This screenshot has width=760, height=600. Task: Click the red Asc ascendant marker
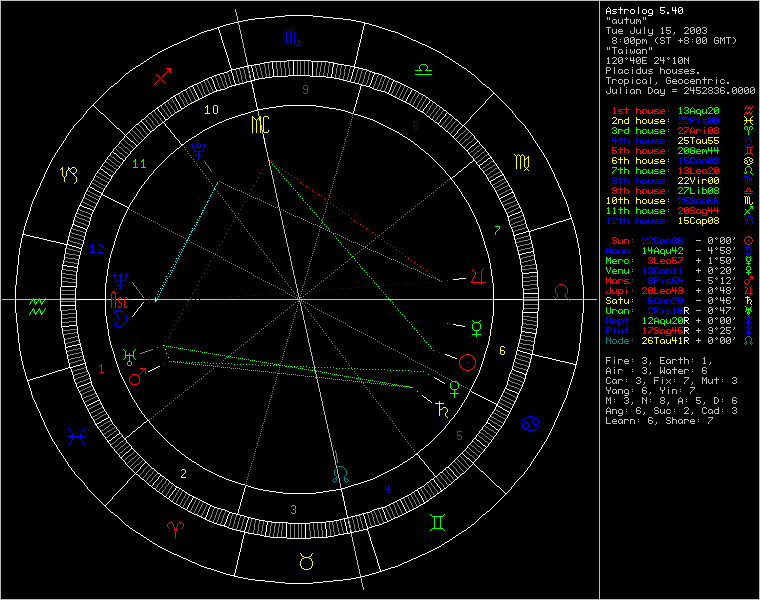(119, 300)
